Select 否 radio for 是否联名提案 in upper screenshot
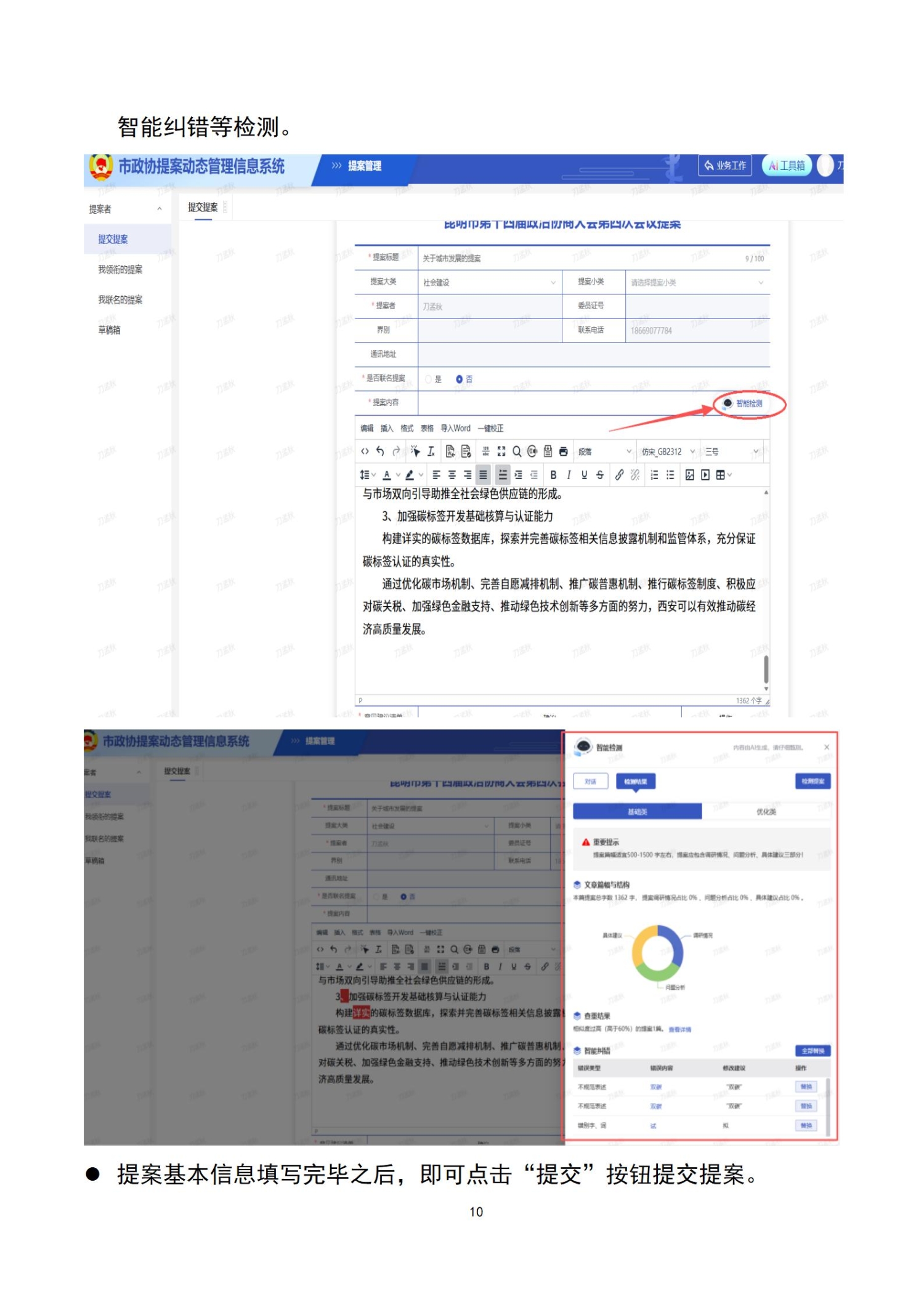 coord(460,379)
